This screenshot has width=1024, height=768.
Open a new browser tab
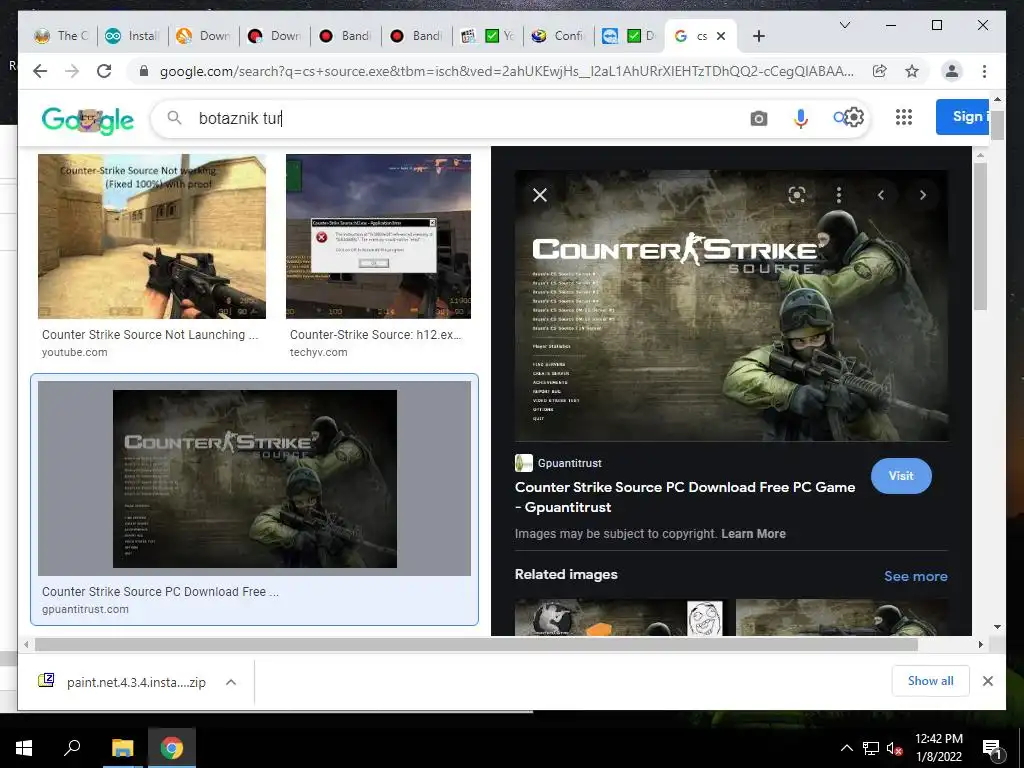point(759,37)
